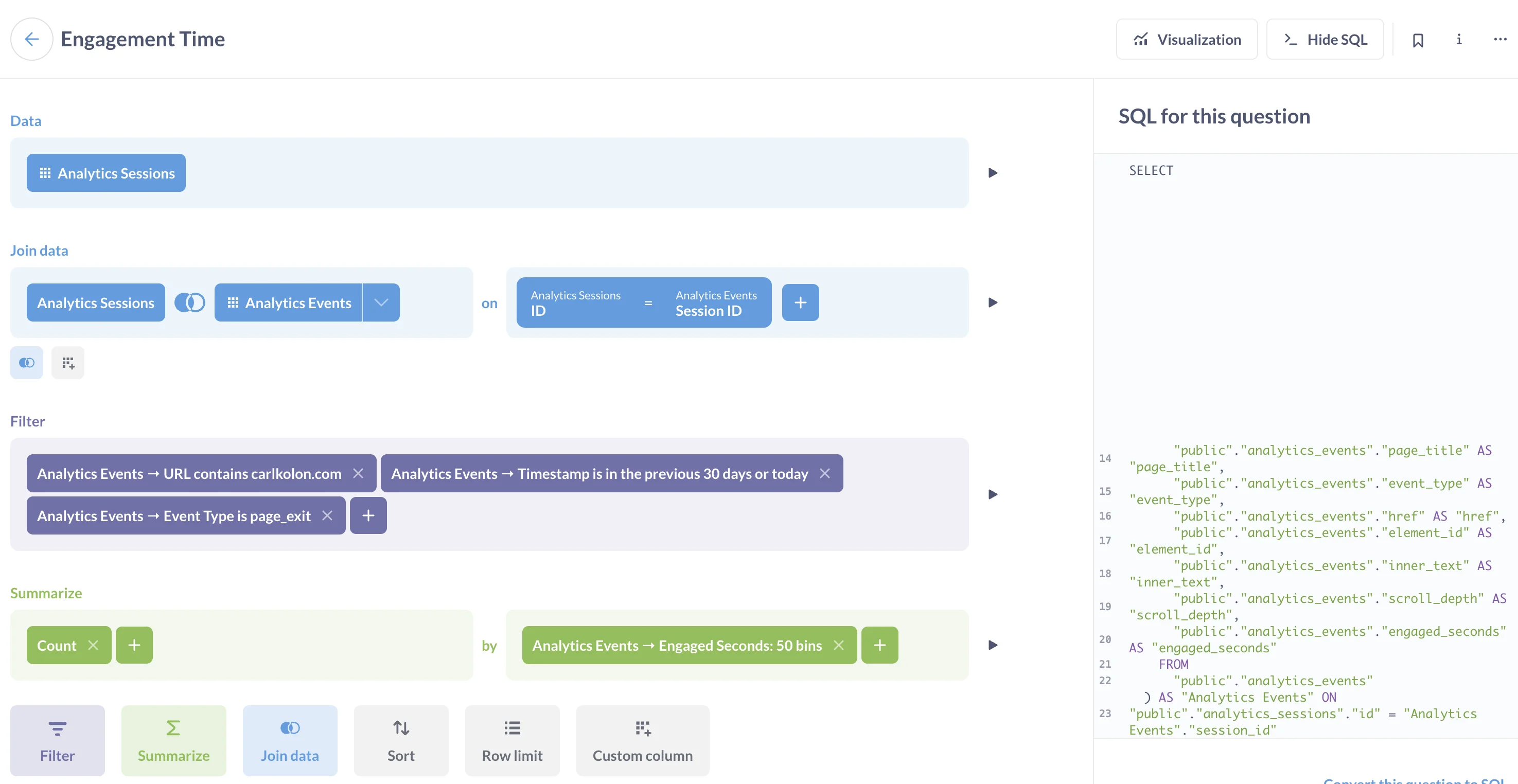Click the join type Venn icon
This screenshot has height=784, width=1518.
(x=190, y=303)
